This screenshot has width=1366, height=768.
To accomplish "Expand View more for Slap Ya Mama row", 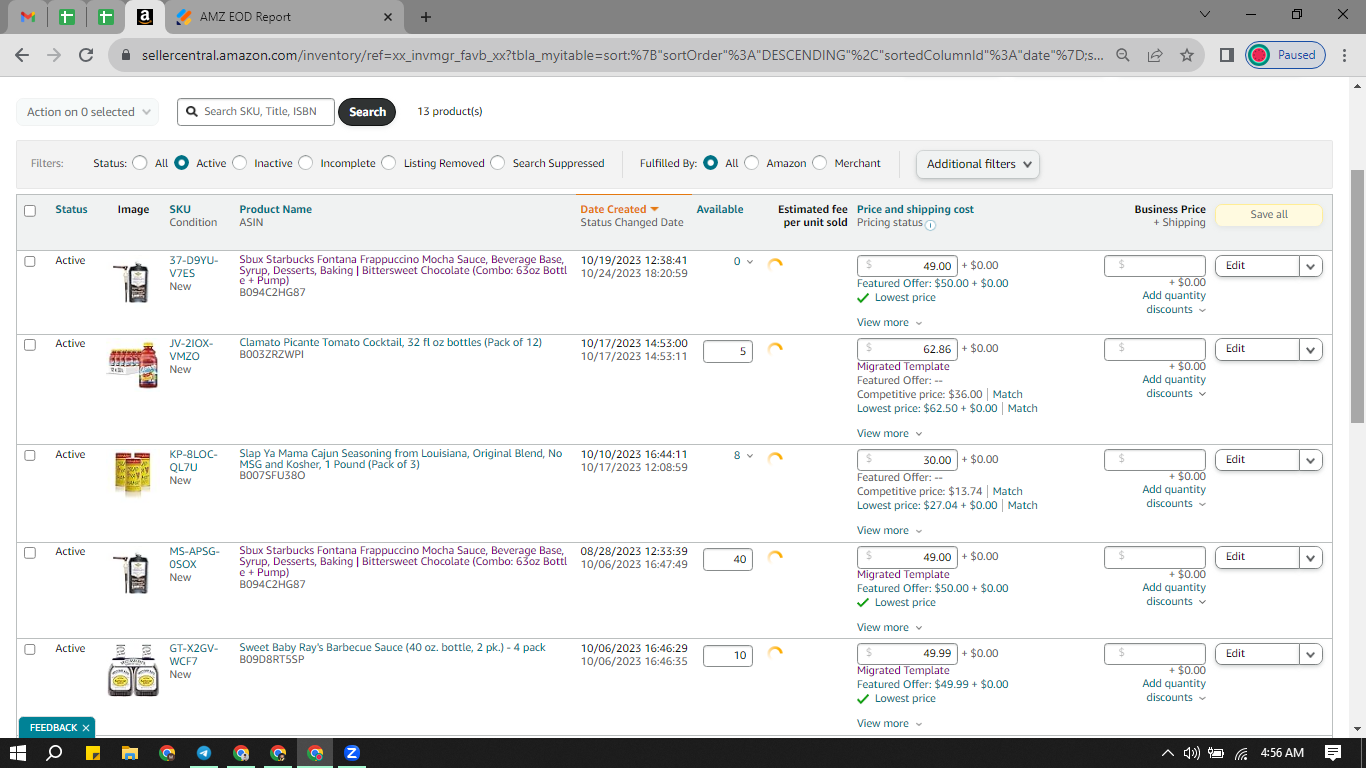I will point(889,531).
